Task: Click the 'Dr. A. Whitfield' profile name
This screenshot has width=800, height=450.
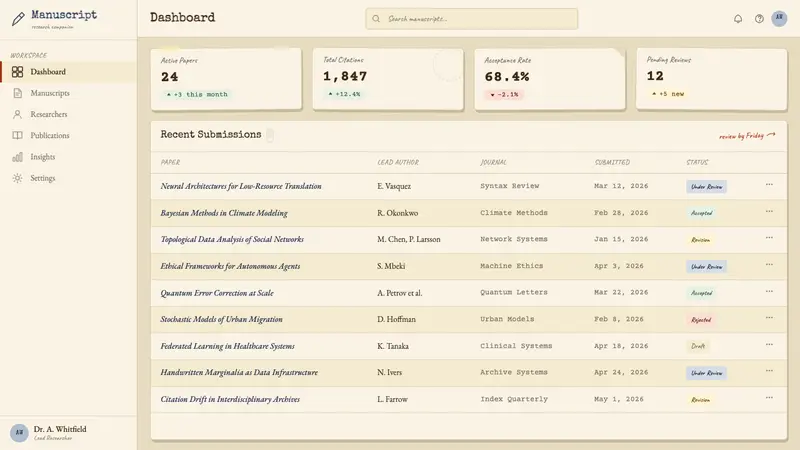Action: pyautogui.click(x=60, y=429)
